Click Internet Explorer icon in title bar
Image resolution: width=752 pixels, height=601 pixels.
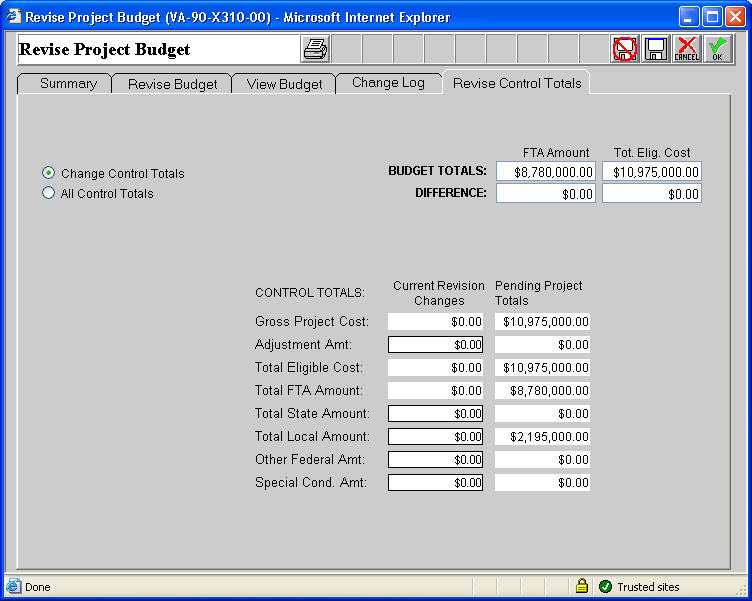pos(13,17)
